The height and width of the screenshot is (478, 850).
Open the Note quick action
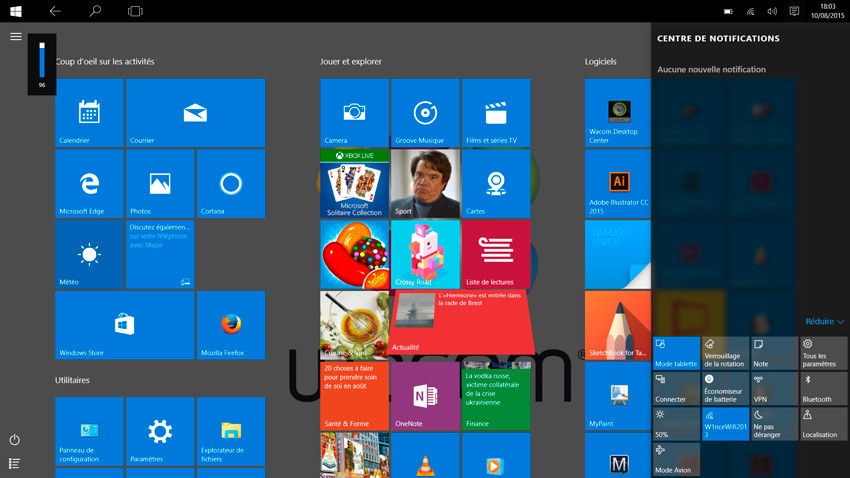click(775, 353)
